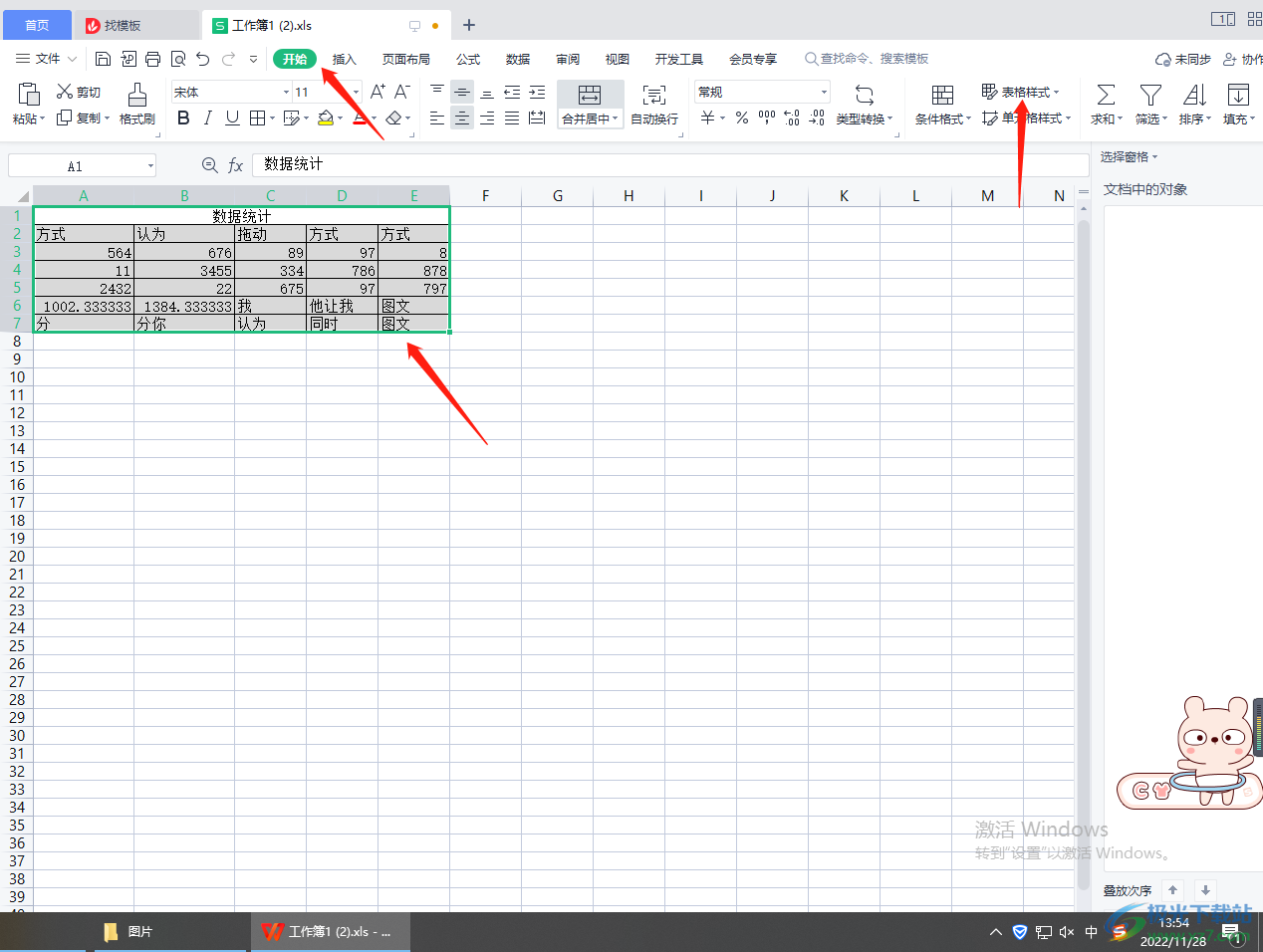
Task: Toggle Bold formatting
Action: click(183, 118)
